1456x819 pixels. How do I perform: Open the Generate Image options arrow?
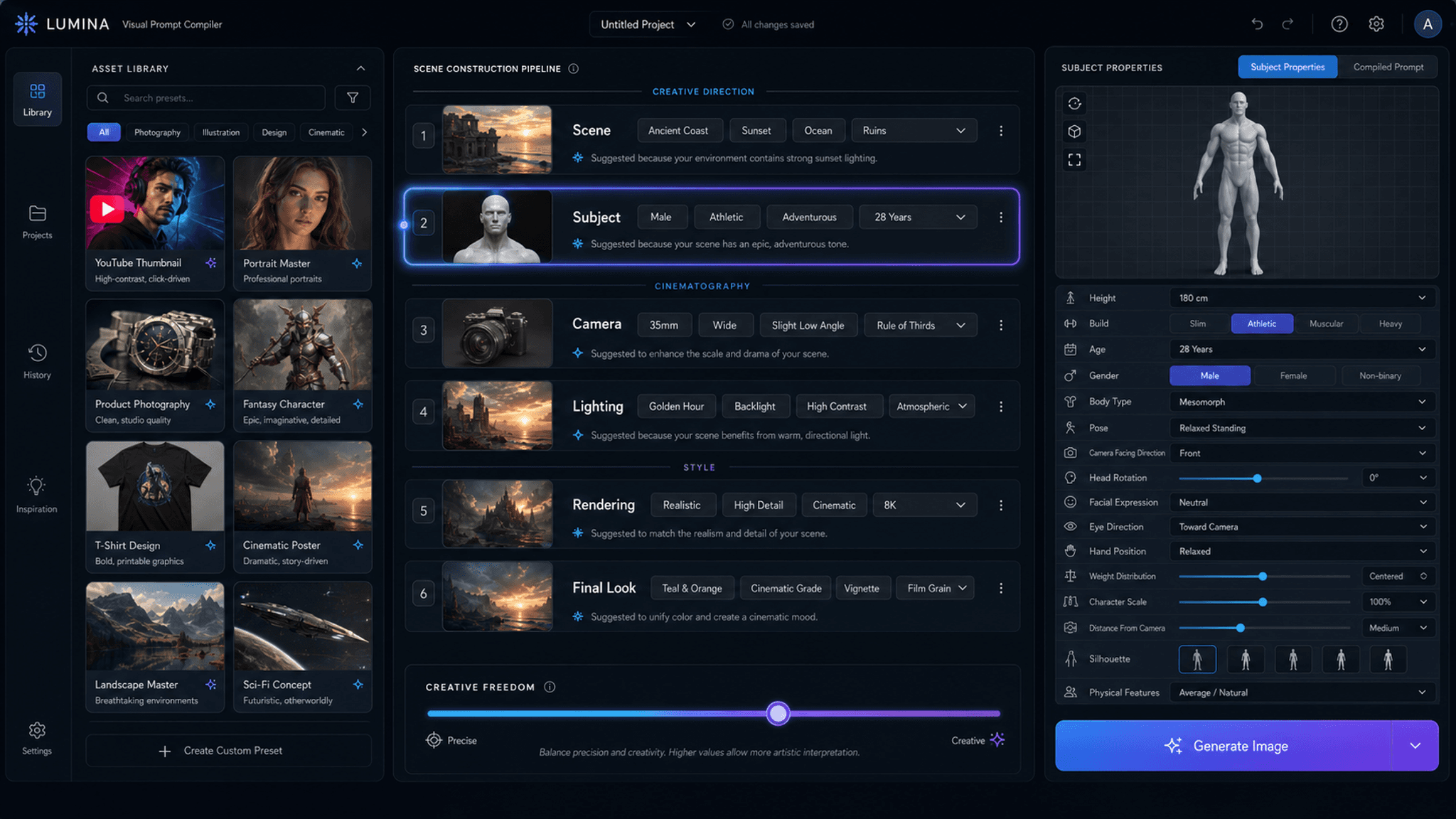coord(1415,746)
